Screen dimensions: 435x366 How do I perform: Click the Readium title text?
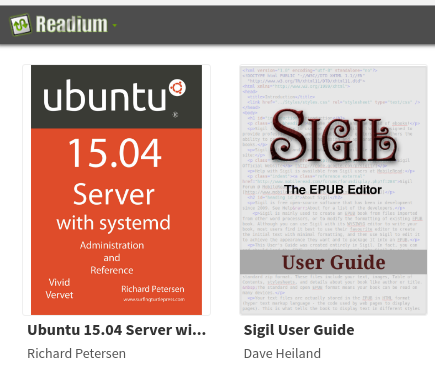pos(72,24)
